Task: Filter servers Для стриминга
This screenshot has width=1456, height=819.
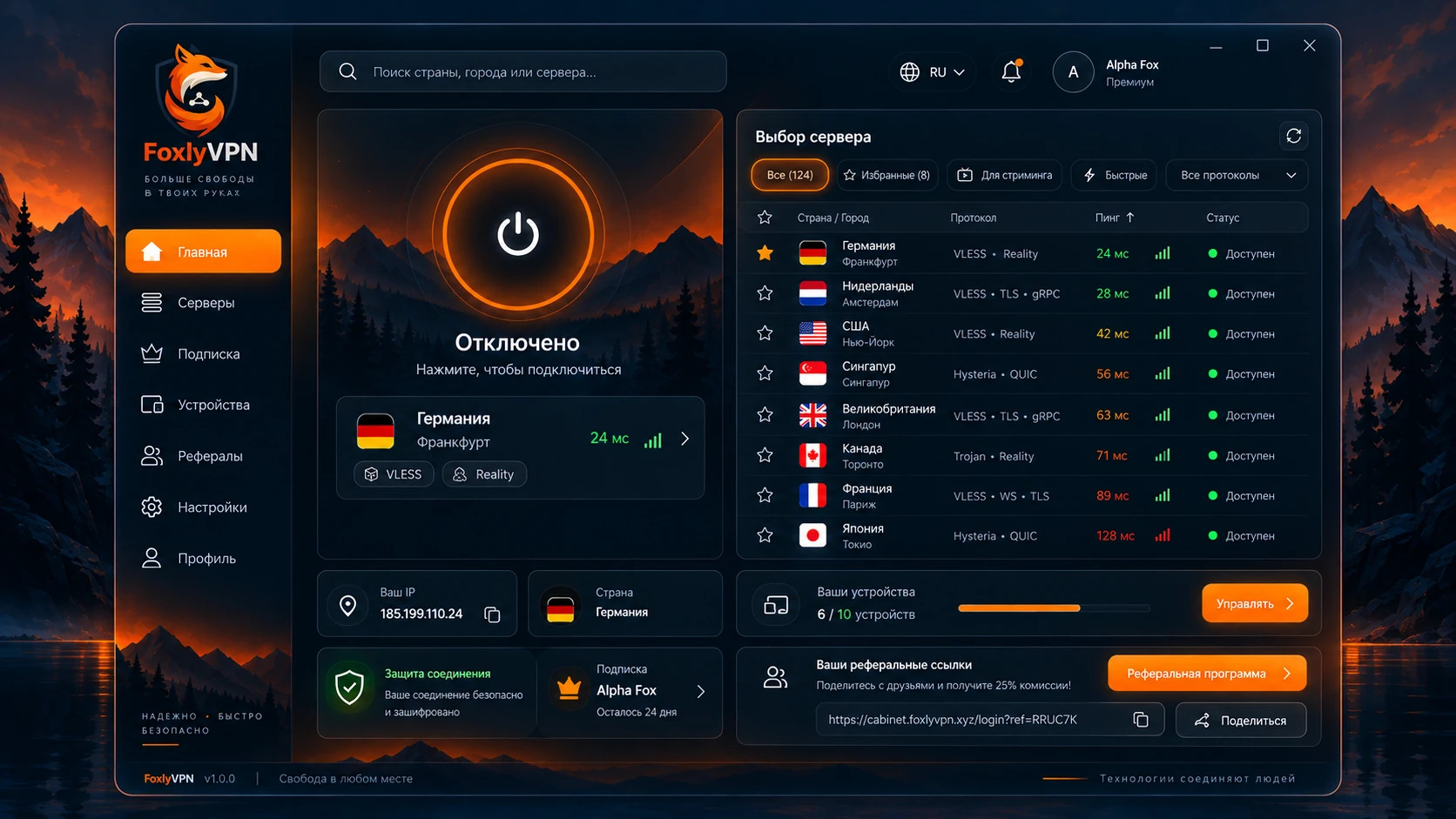Action: [x=1004, y=175]
